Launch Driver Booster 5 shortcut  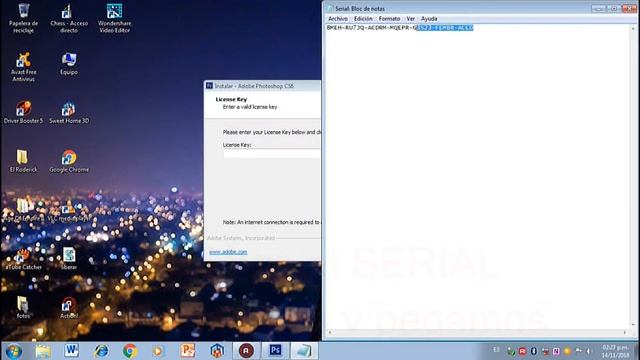pos(24,112)
